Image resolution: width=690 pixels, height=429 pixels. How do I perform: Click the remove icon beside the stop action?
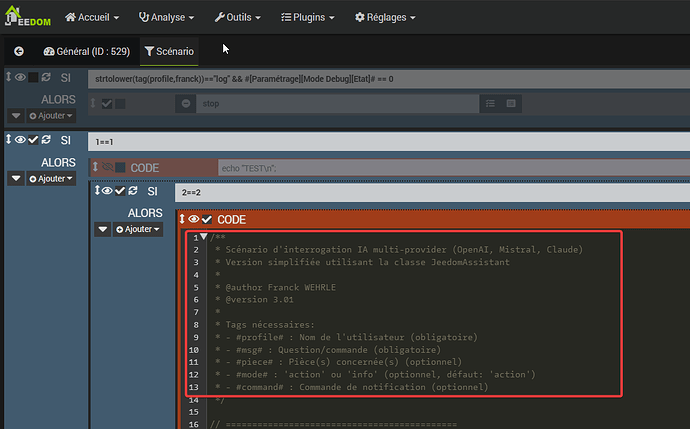(186, 103)
